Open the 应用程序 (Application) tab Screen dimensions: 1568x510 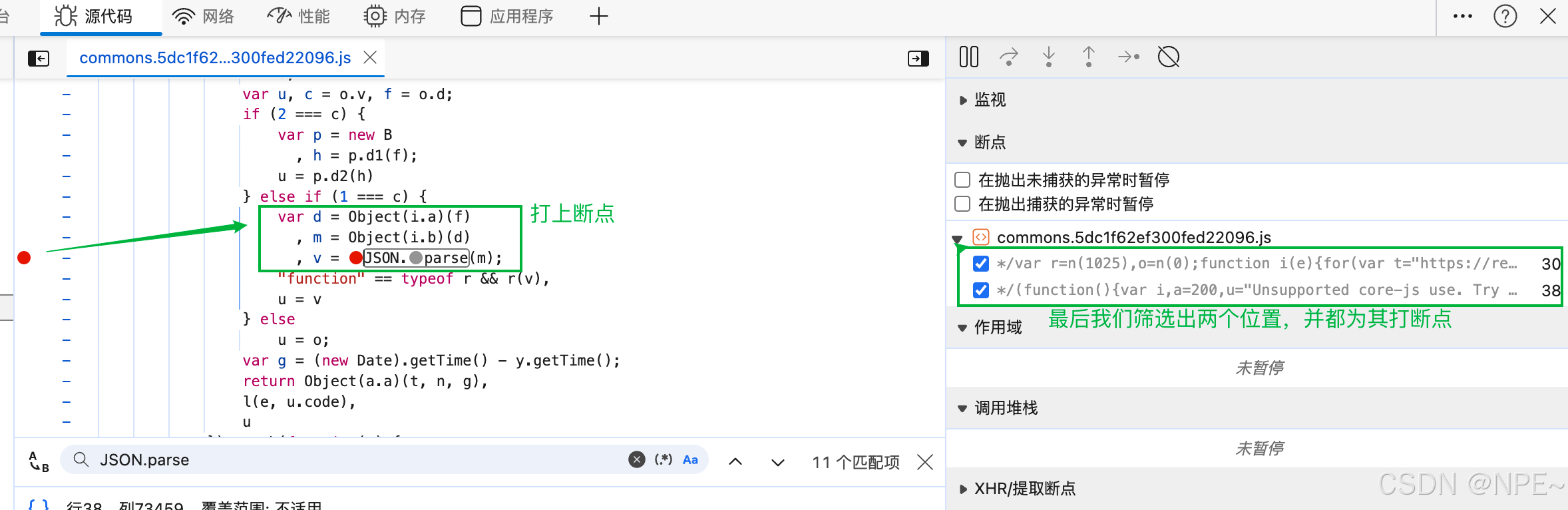coord(507,16)
